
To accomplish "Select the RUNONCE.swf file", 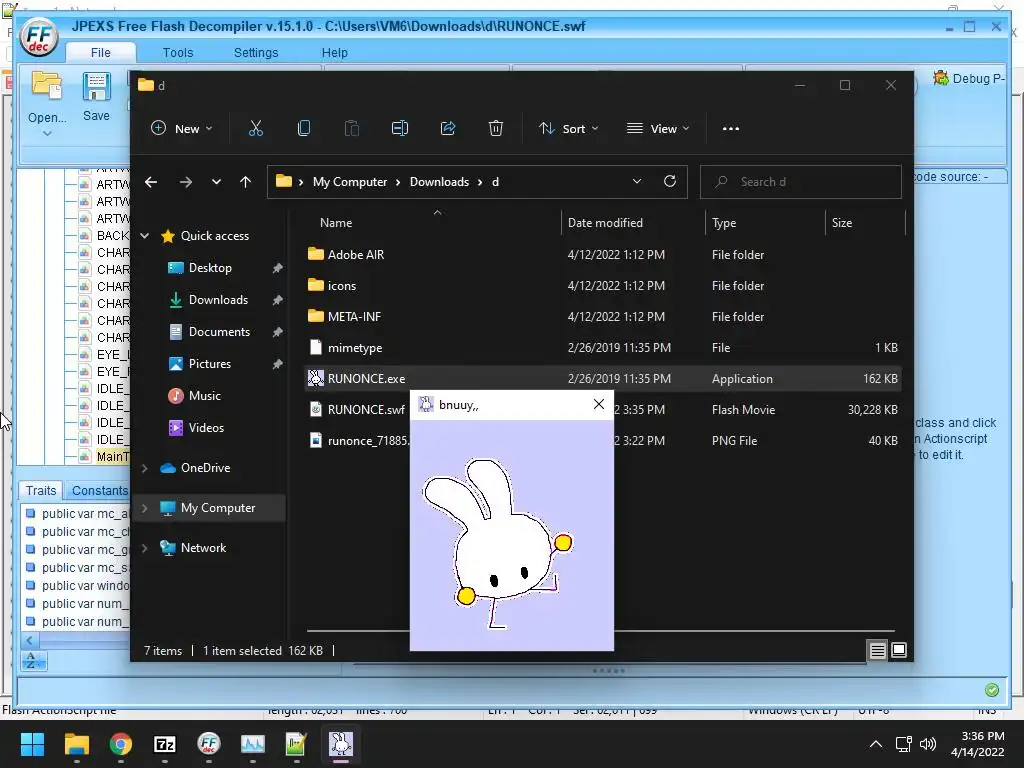I will (x=366, y=409).
